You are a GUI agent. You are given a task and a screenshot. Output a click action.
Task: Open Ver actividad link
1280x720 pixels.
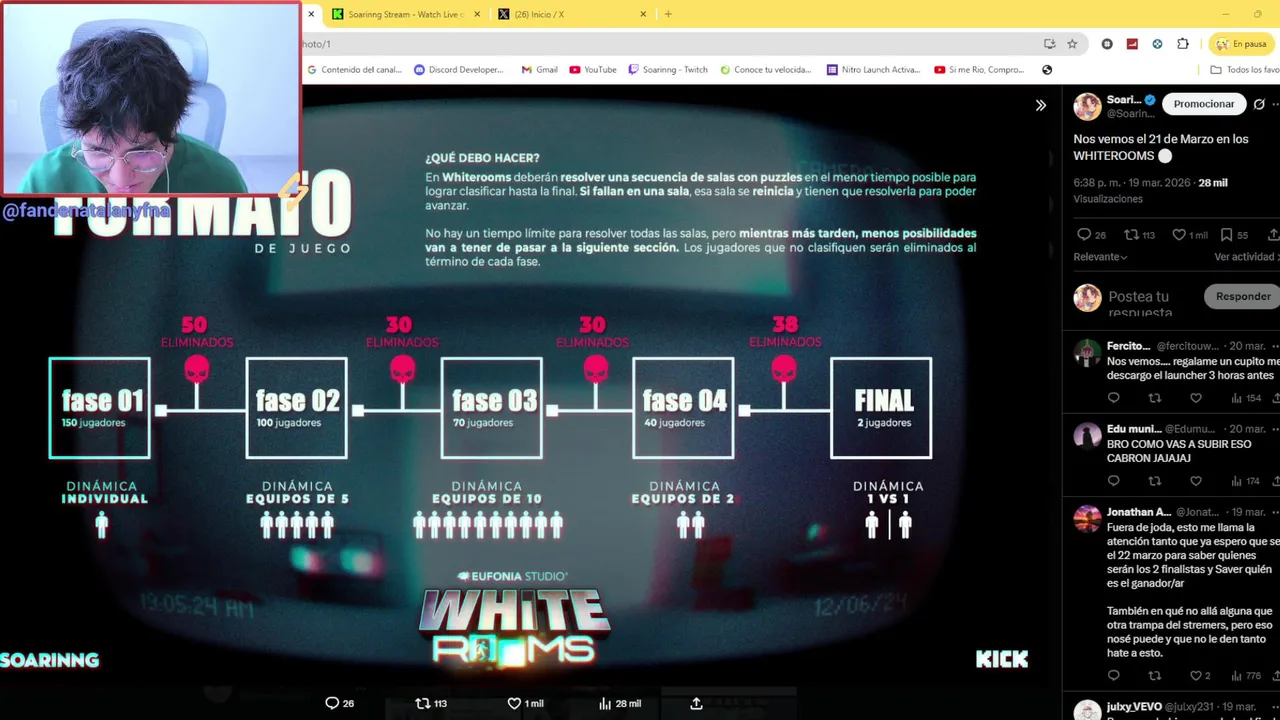click(1246, 257)
